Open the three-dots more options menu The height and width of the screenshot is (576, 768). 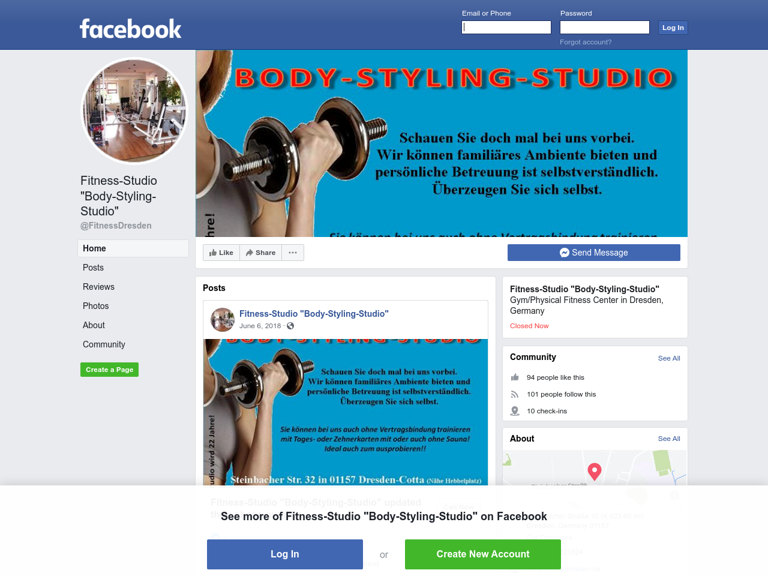[x=293, y=253]
